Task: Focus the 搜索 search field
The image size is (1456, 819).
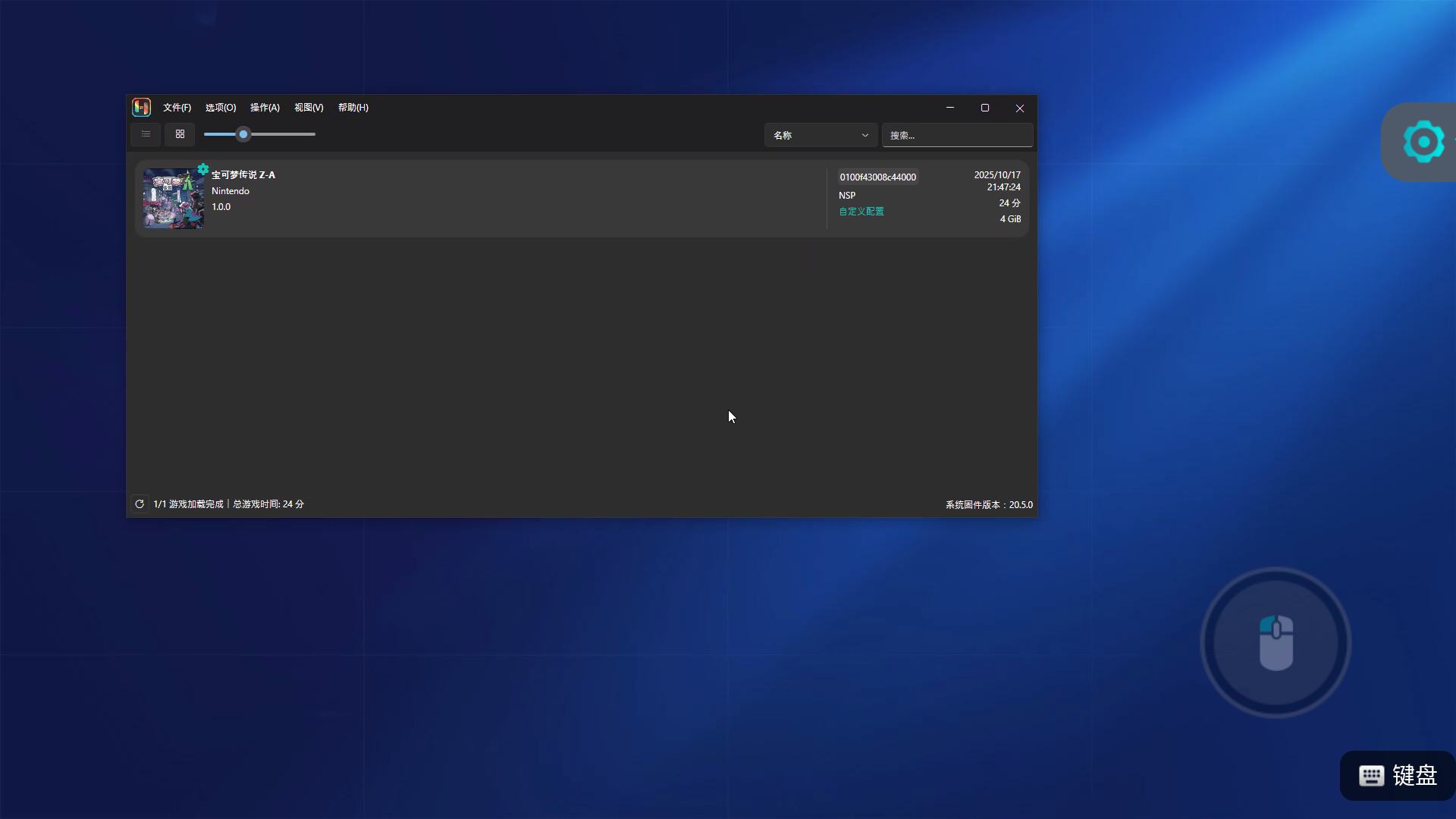Action: pyautogui.click(x=957, y=135)
